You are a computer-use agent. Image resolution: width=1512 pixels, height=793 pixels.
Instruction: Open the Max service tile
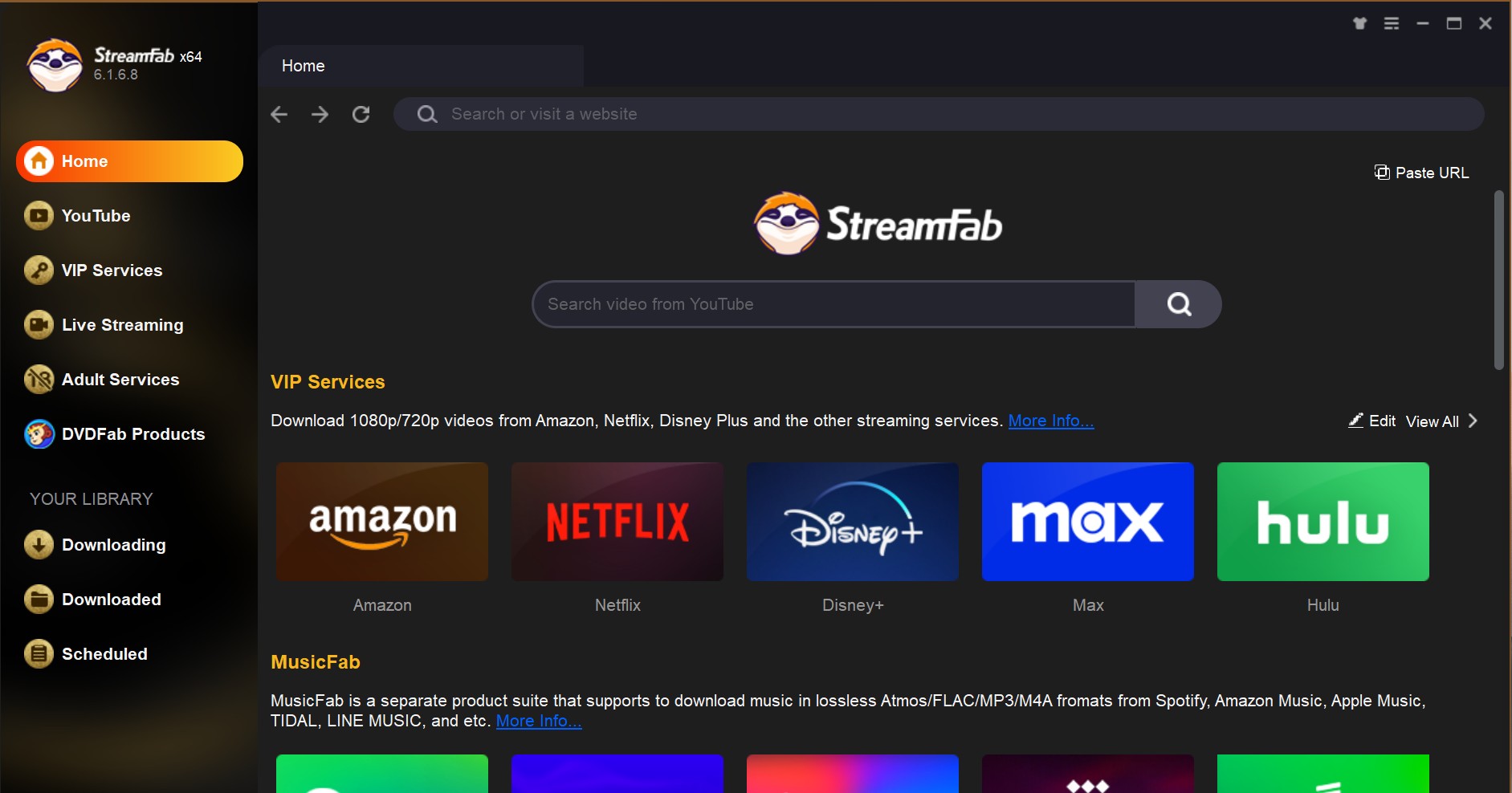coord(1088,522)
